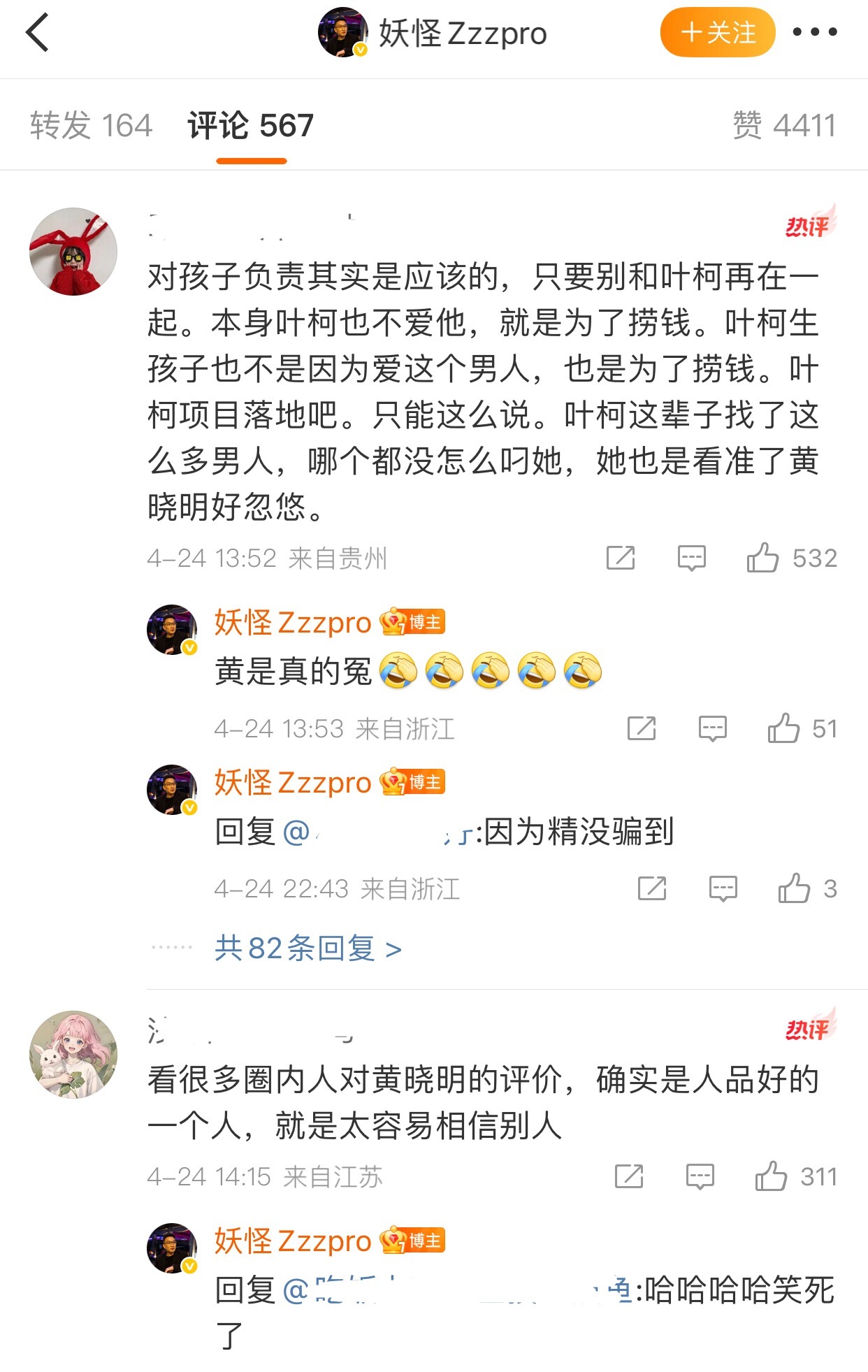Follow 妖怪Zzzpro with the +关注 button
Viewport: 868px width, 1372px height.
[718, 32]
